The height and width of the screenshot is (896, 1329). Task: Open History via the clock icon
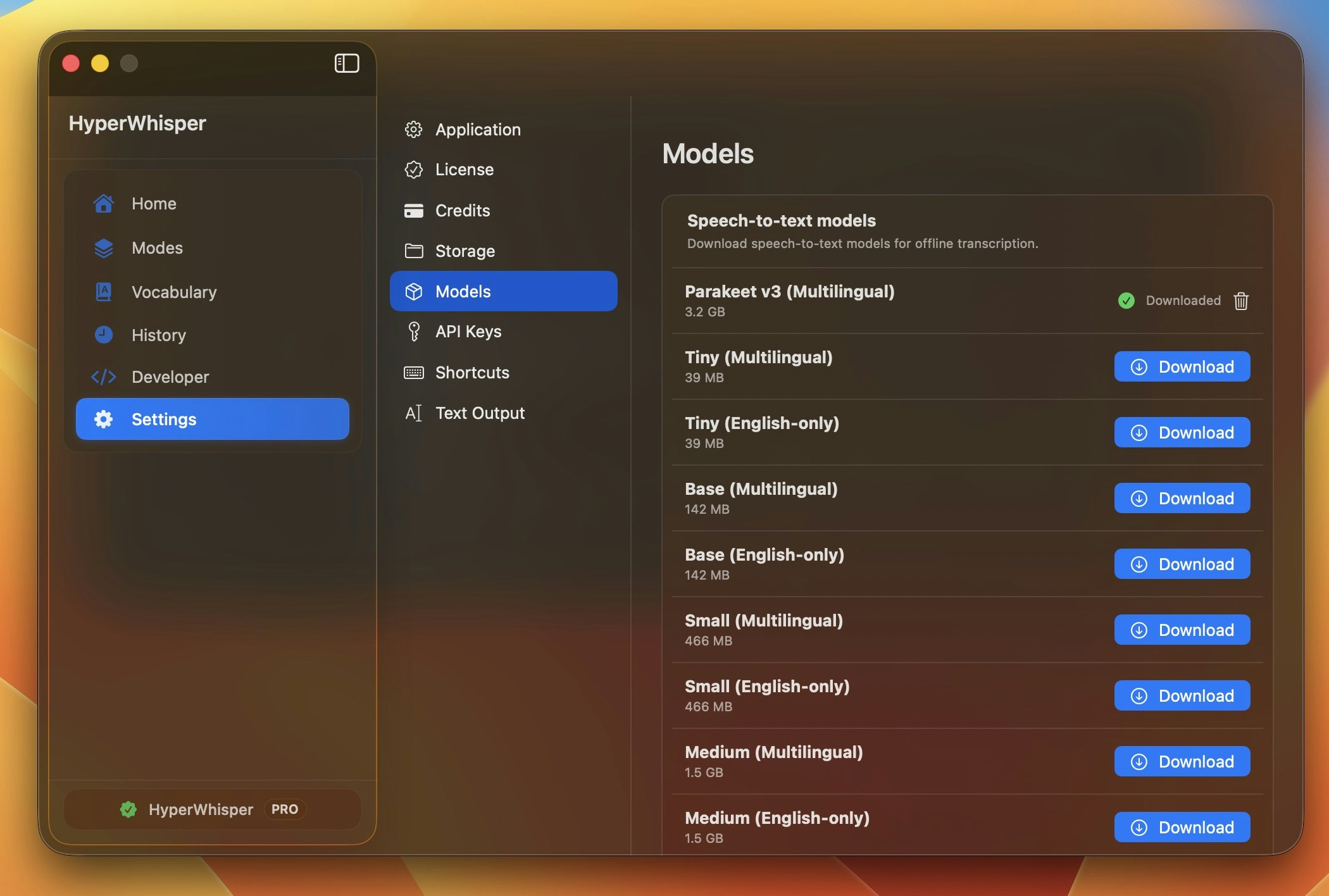103,335
